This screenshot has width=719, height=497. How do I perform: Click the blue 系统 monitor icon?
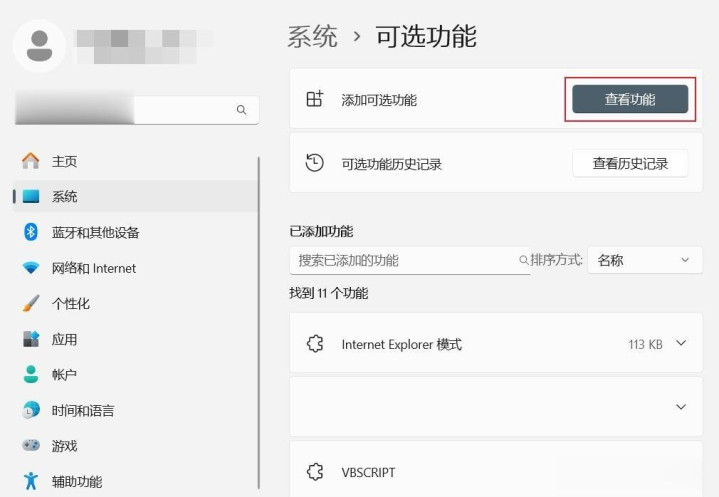pyautogui.click(x=31, y=196)
